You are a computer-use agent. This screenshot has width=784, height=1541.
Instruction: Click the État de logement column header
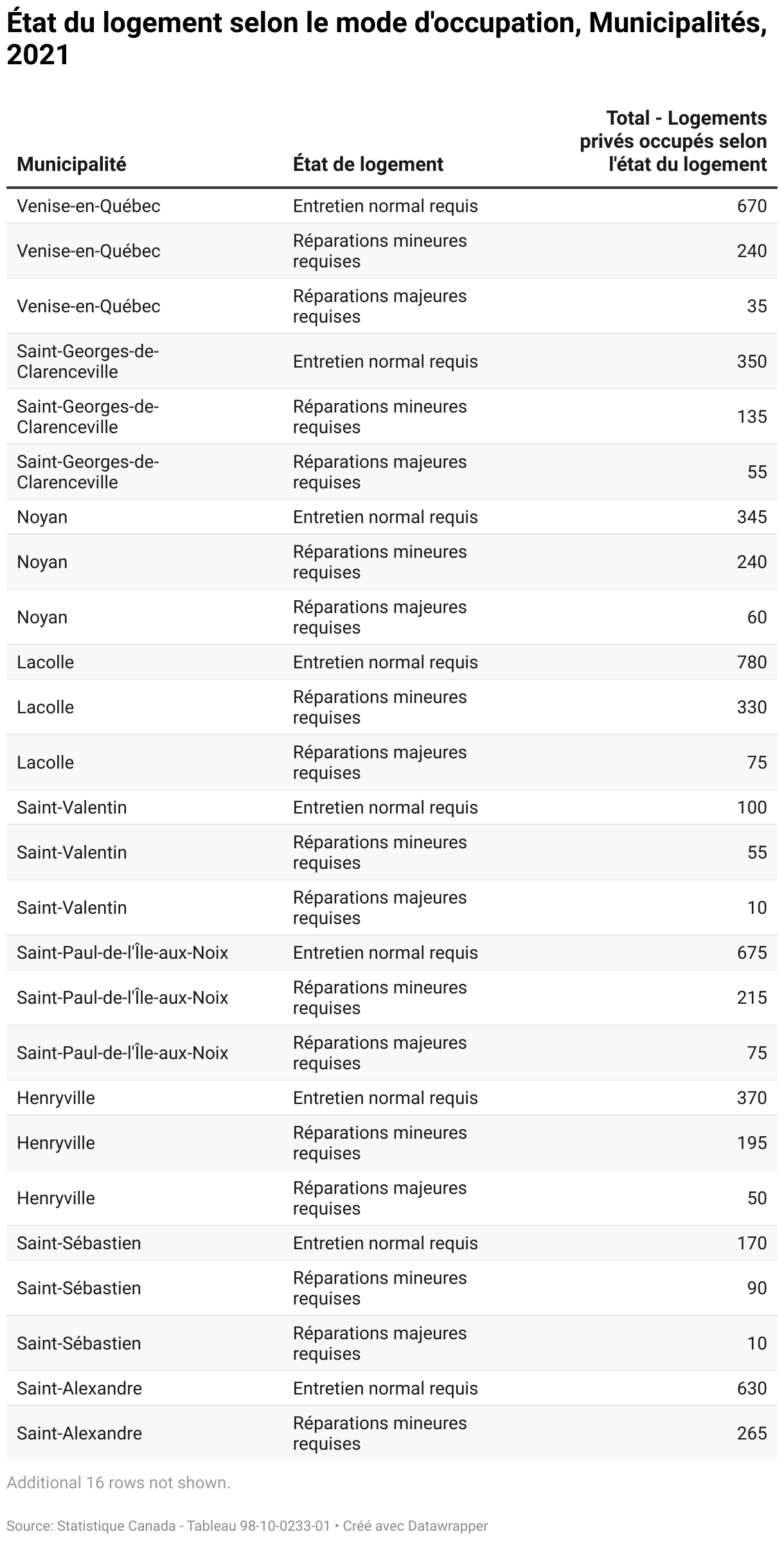368,164
